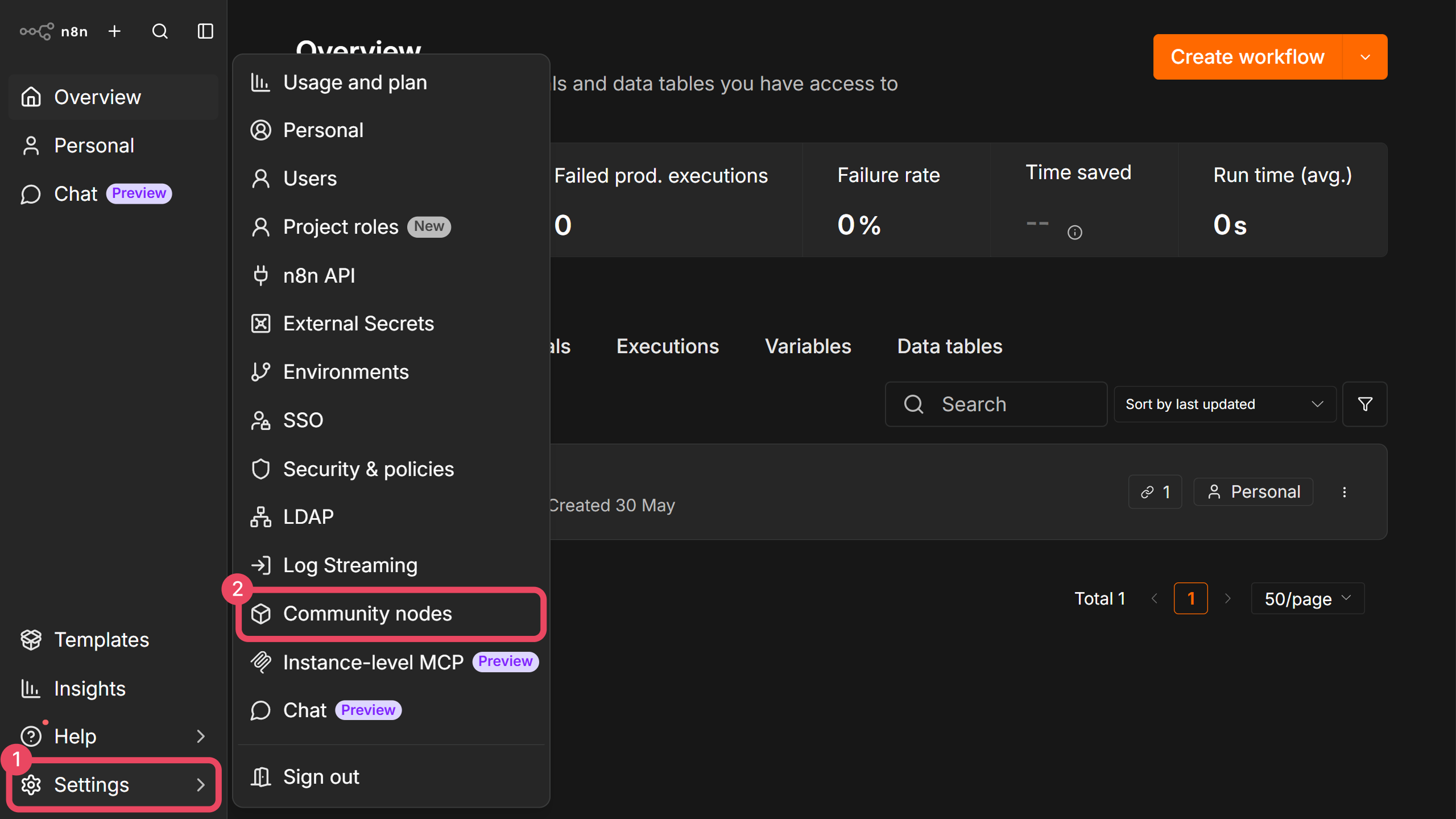This screenshot has width=1456, height=819.
Task: Open search via magnifier icon in sidebar header
Action: tap(160, 31)
